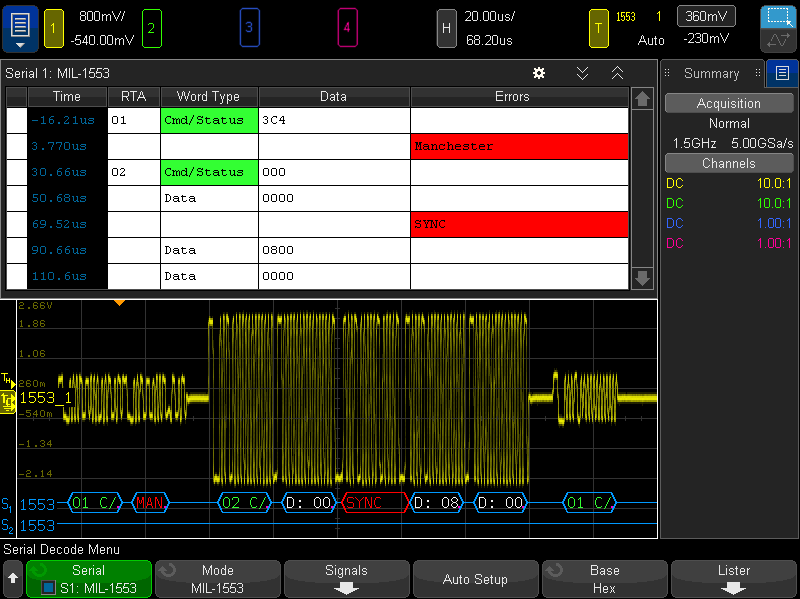Enable channel 4 input
The height and width of the screenshot is (599, 800).
pyautogui.click(x=348, y=28)
